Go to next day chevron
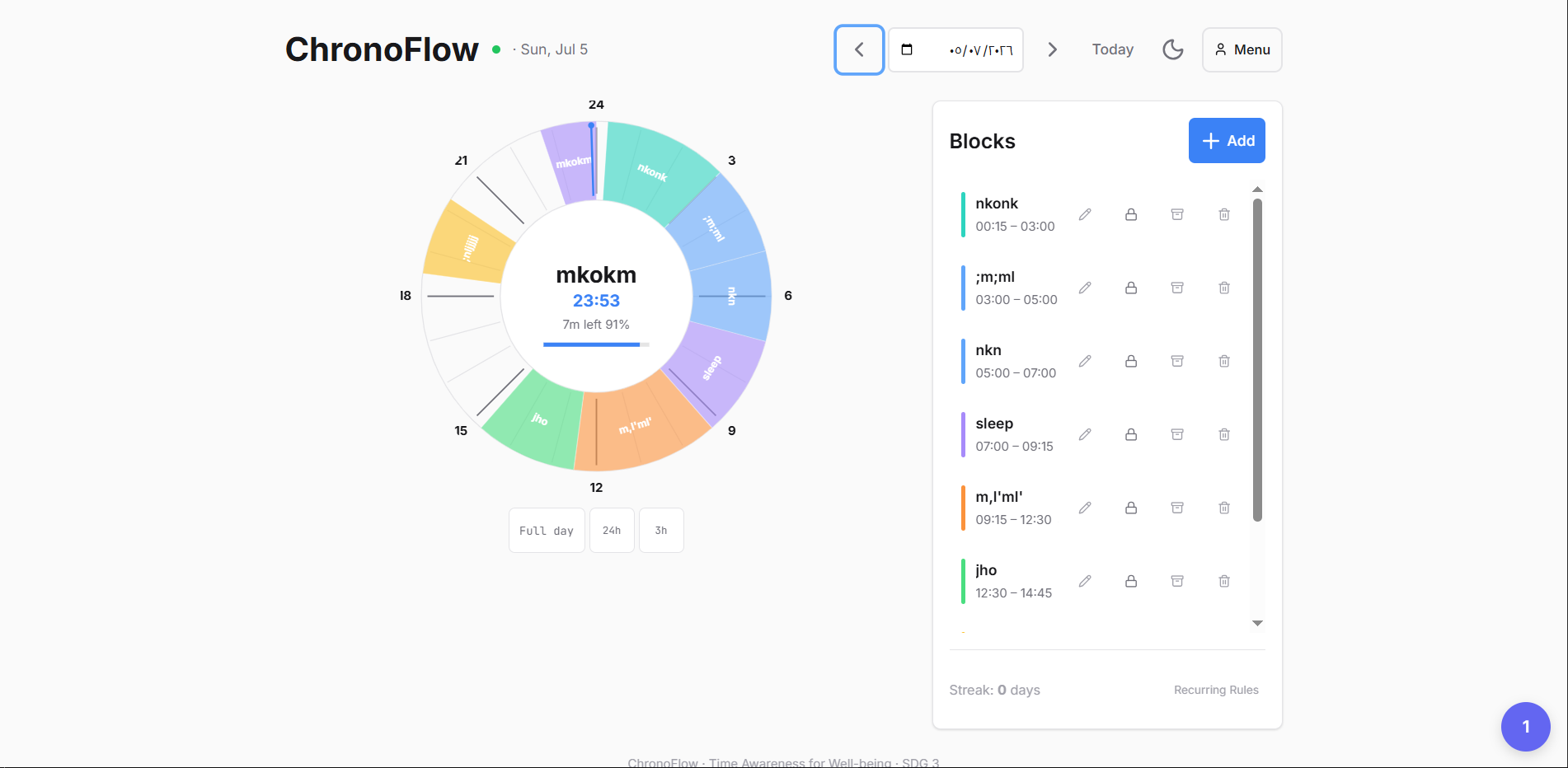Screen dimensions: 1568x768 1052,49
